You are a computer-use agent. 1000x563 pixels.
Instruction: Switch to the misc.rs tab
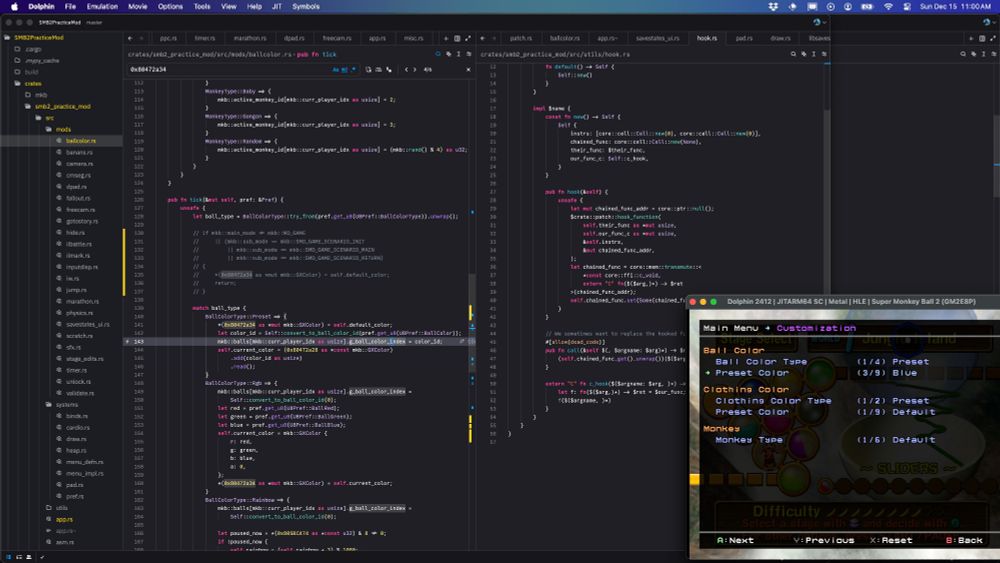pyautogui.click(x=413, y=38)
